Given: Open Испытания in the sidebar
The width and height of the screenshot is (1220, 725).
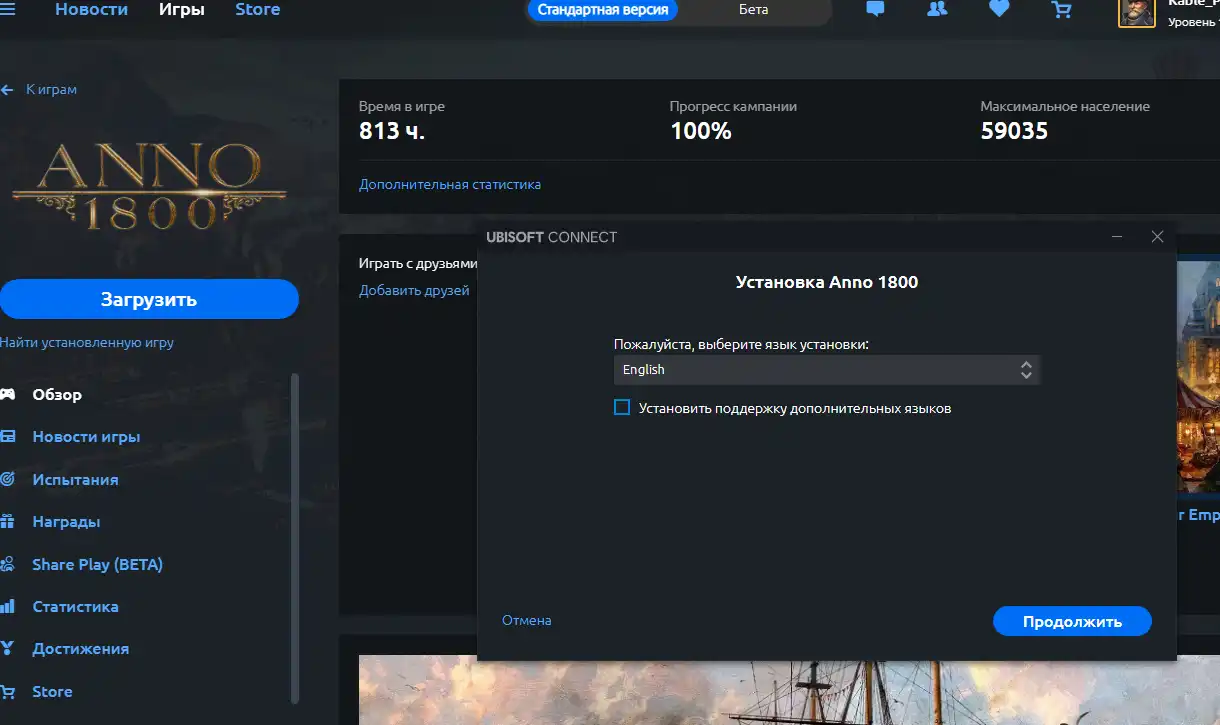Looking at the screenshot, I should [75, 480].
